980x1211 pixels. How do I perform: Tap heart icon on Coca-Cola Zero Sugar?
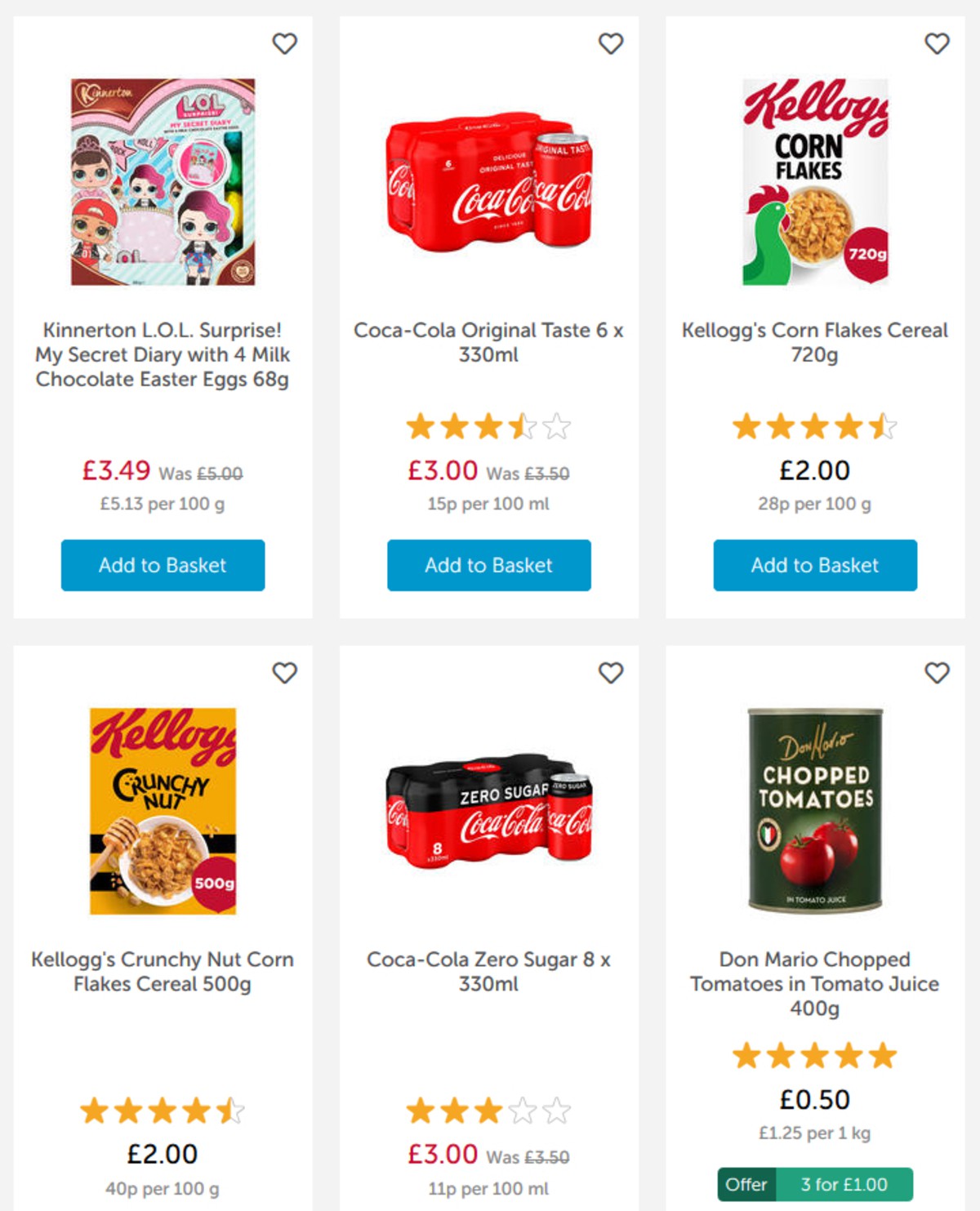coord(611,673)
